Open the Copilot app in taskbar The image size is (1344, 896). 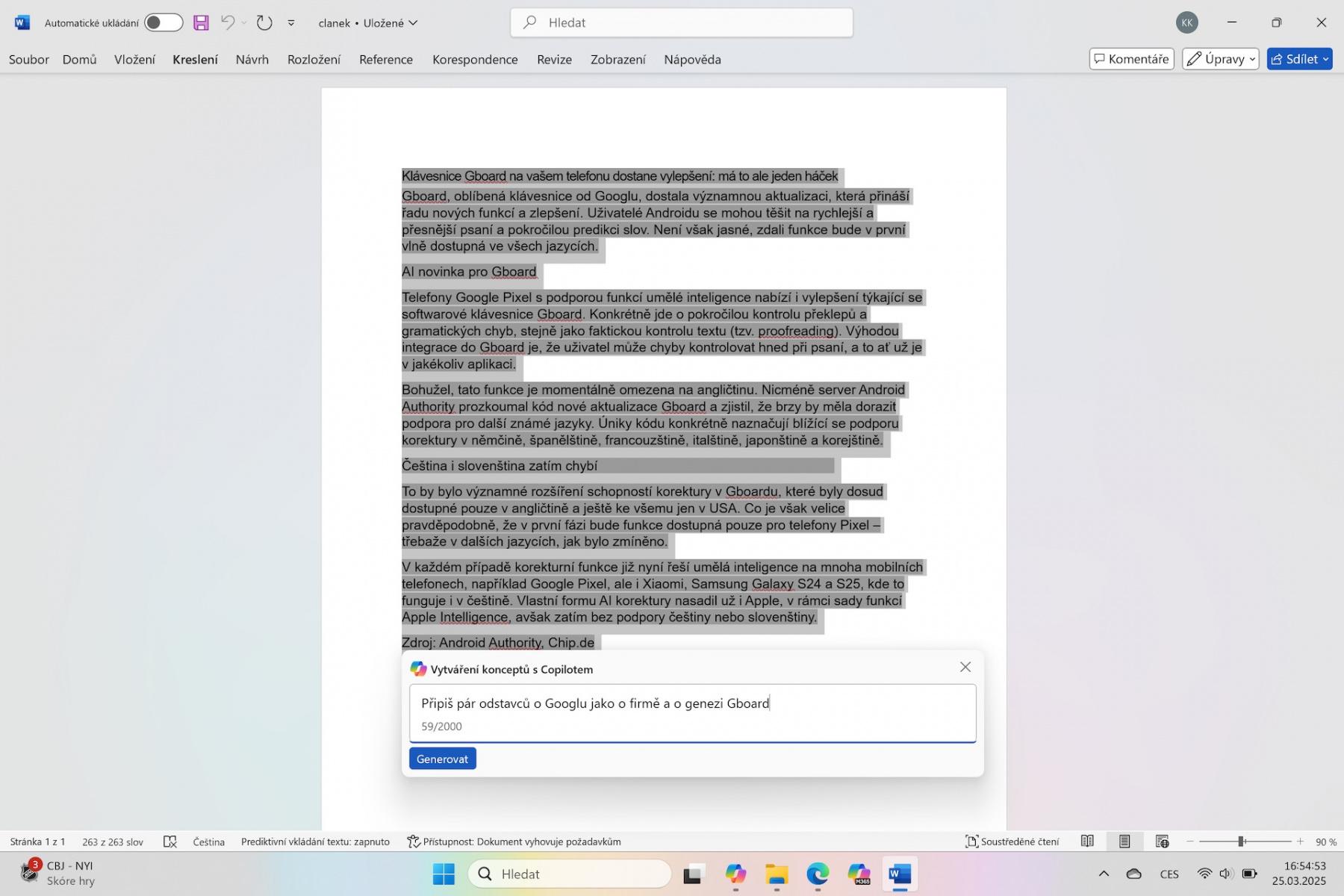click(735, 874)
